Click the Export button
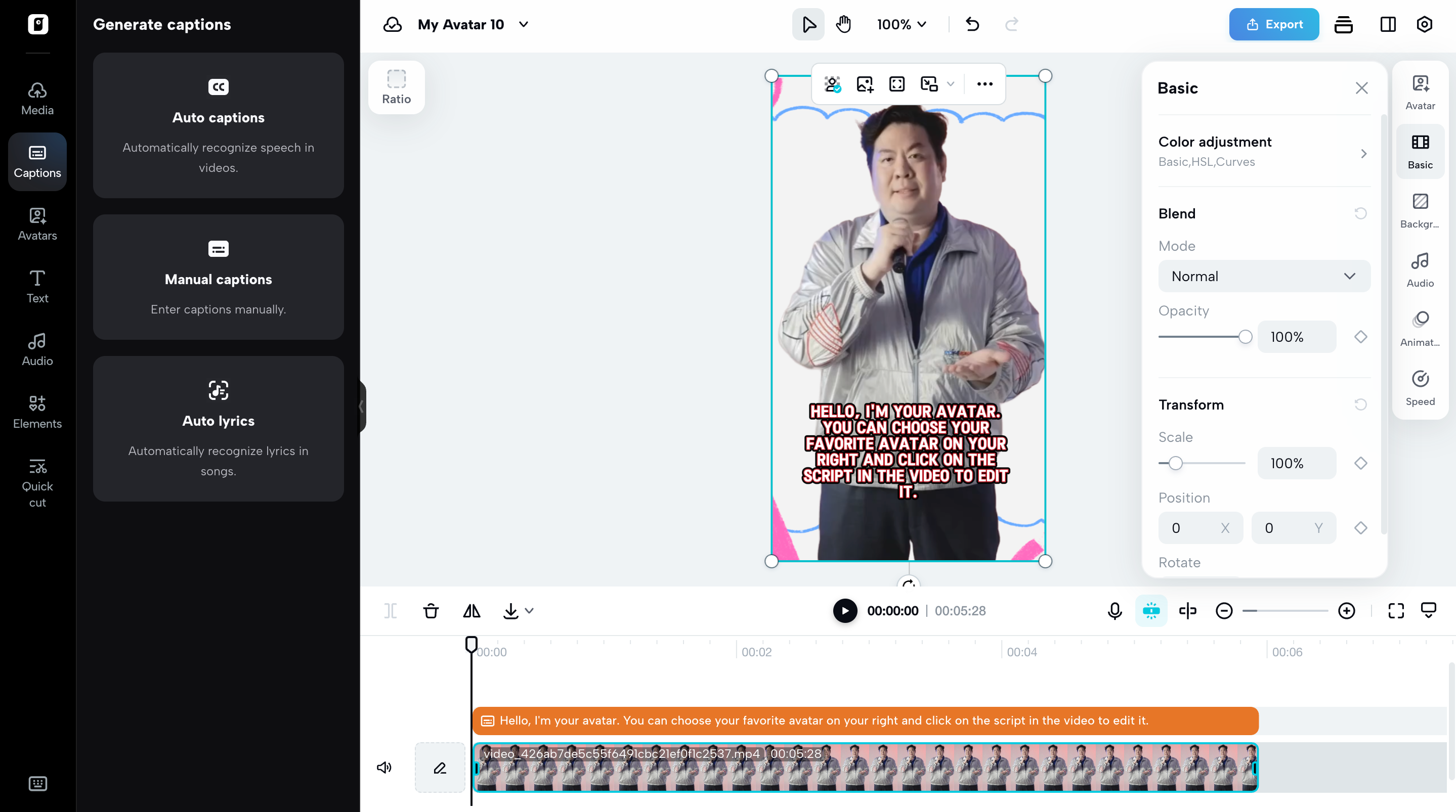The image size is (1456, 812). [1273, 24]
